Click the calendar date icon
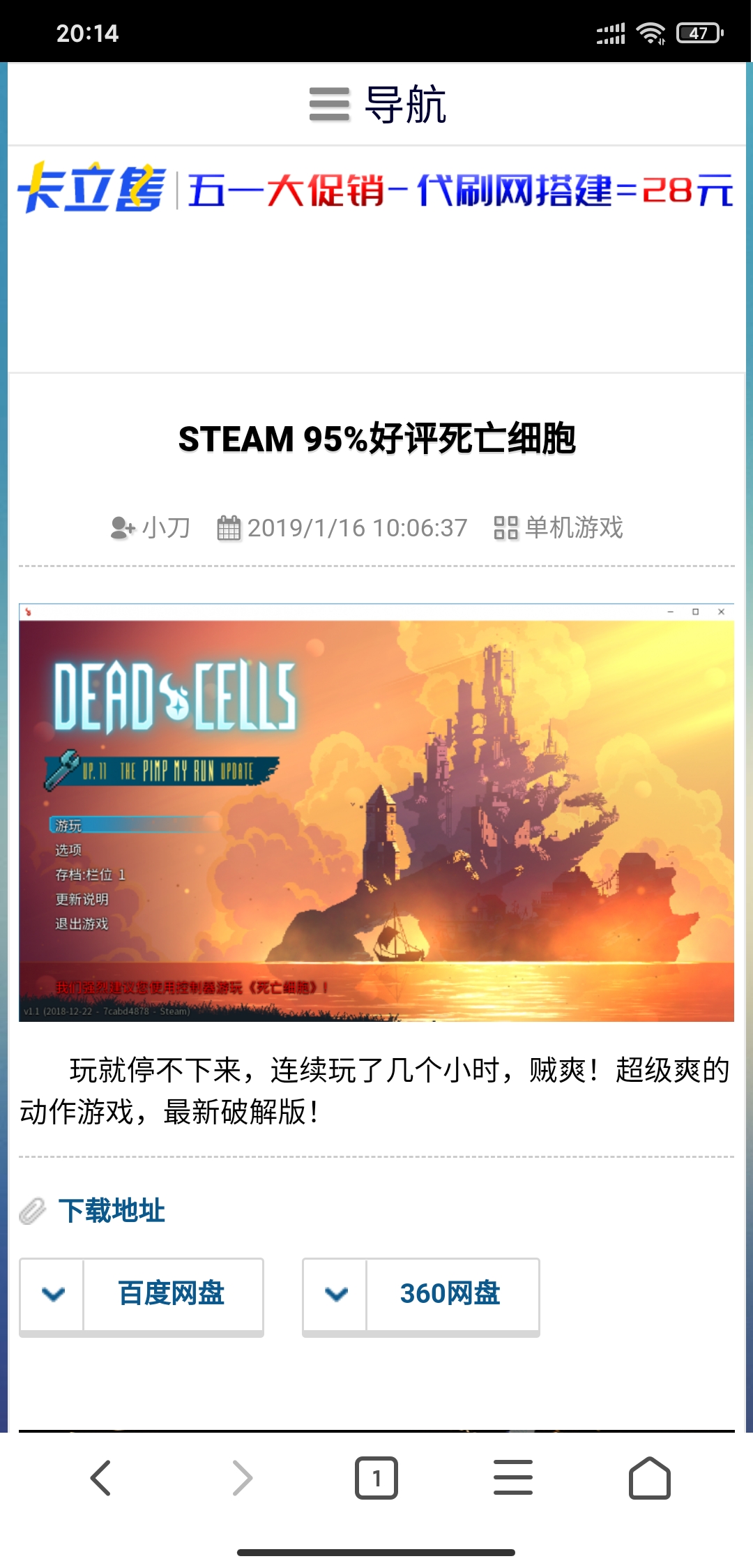Image resolution: width=753 pixels, height=1568 pixels. click(x=229, y=528)
